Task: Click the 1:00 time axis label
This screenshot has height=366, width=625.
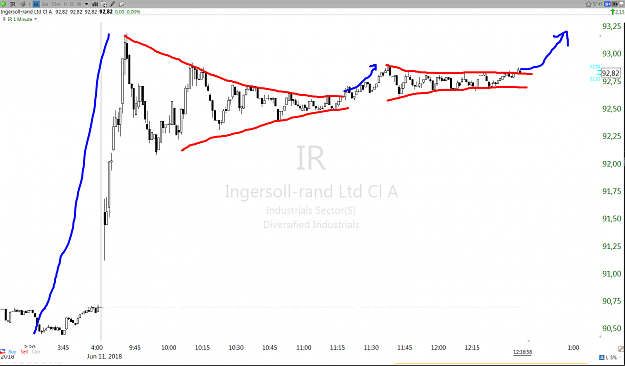Action: [573, 348]
